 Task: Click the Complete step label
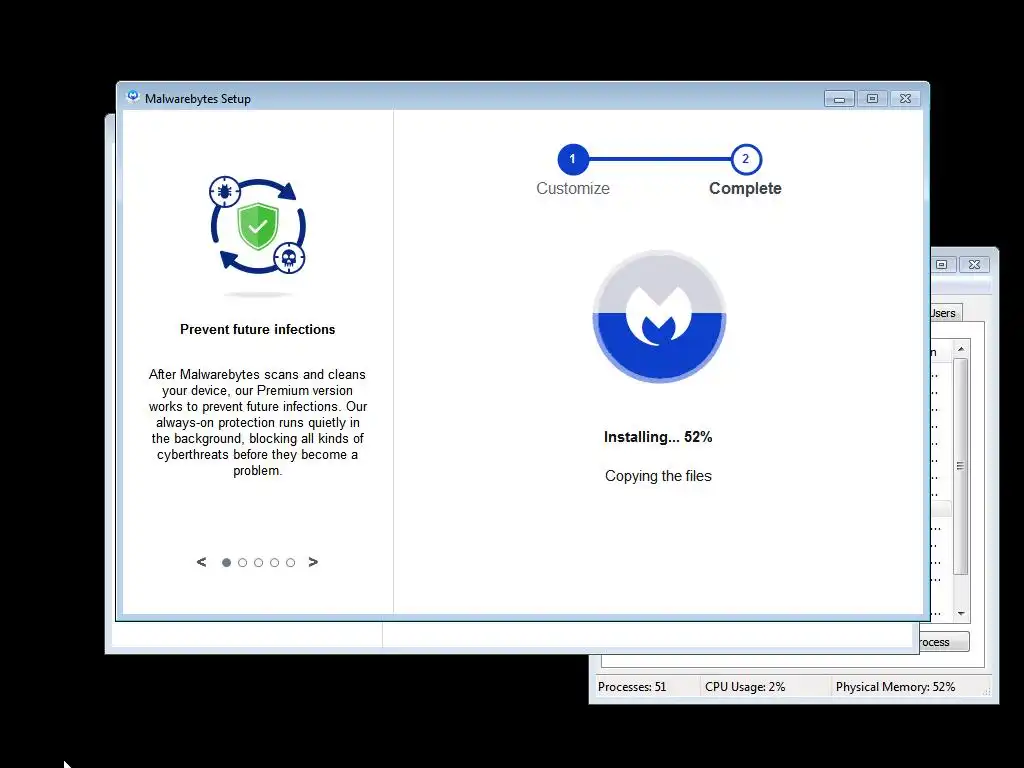coord(745,189)
